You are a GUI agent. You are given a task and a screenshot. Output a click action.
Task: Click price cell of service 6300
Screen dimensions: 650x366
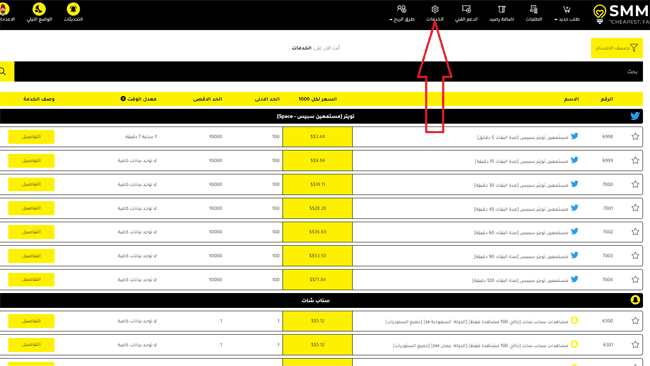pos(318,321)
